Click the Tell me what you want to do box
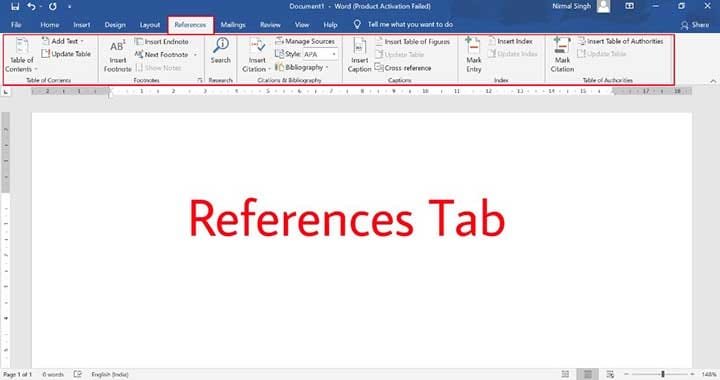Viewport: 720px width, 380px height. click(x=410, y=24)
